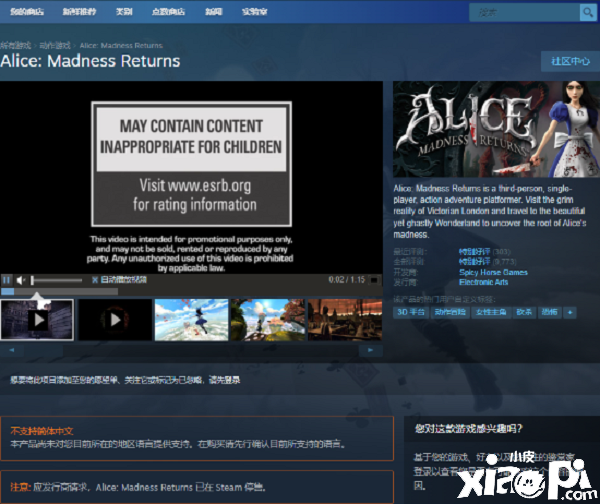
Task: Pause the trailer video
Action: [x=7, y=280]
